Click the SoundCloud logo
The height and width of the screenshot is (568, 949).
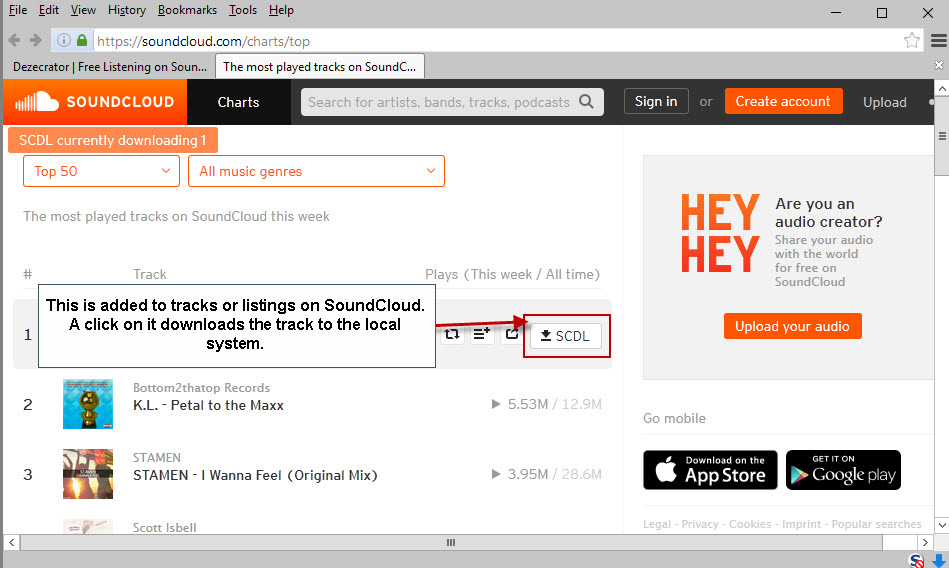click(95, 102)
